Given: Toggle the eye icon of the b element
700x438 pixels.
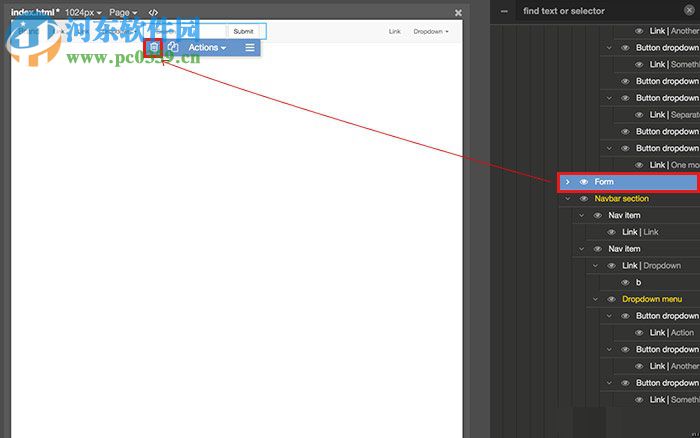Looking at the screenshot, I should 625,282.
